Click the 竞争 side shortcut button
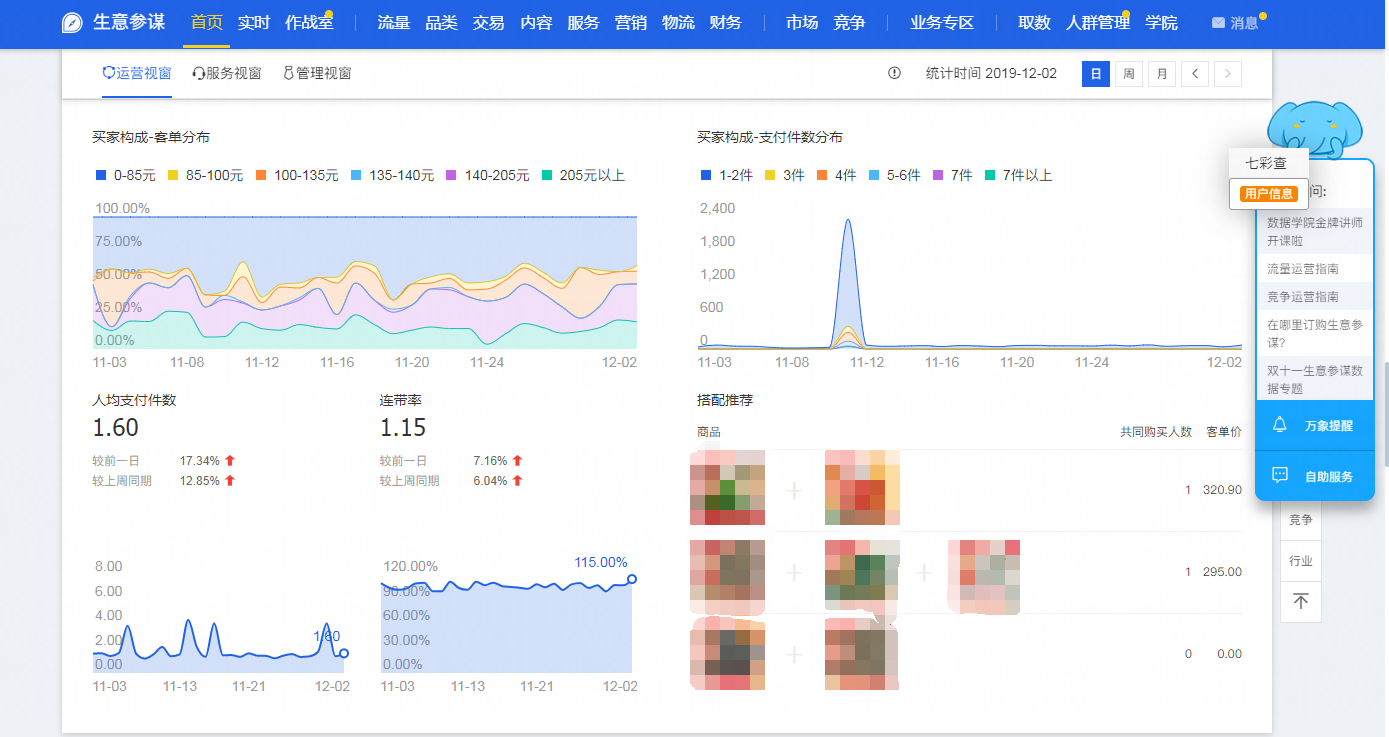 (x=1300, y=520)
